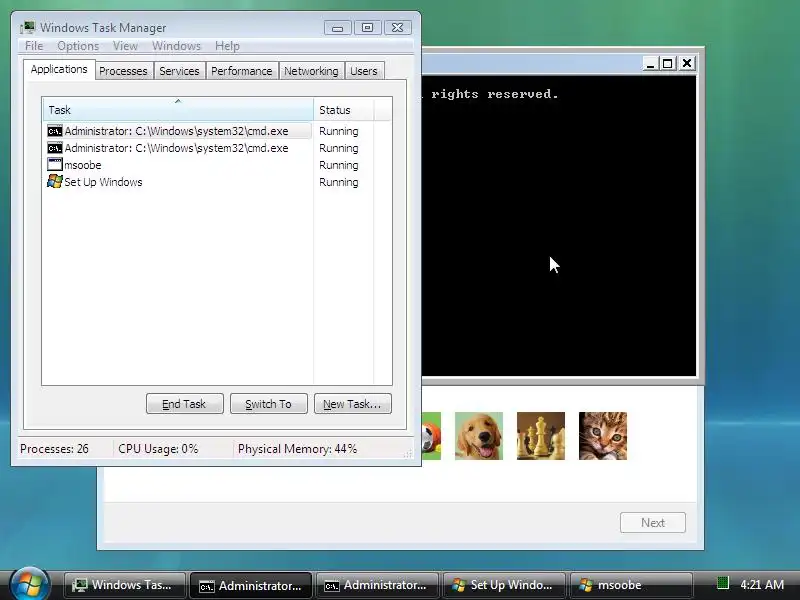Click the green CPU meter tray icon
Image resolution: width=800 pixels, height=600 pixels.
coord(722,583)
